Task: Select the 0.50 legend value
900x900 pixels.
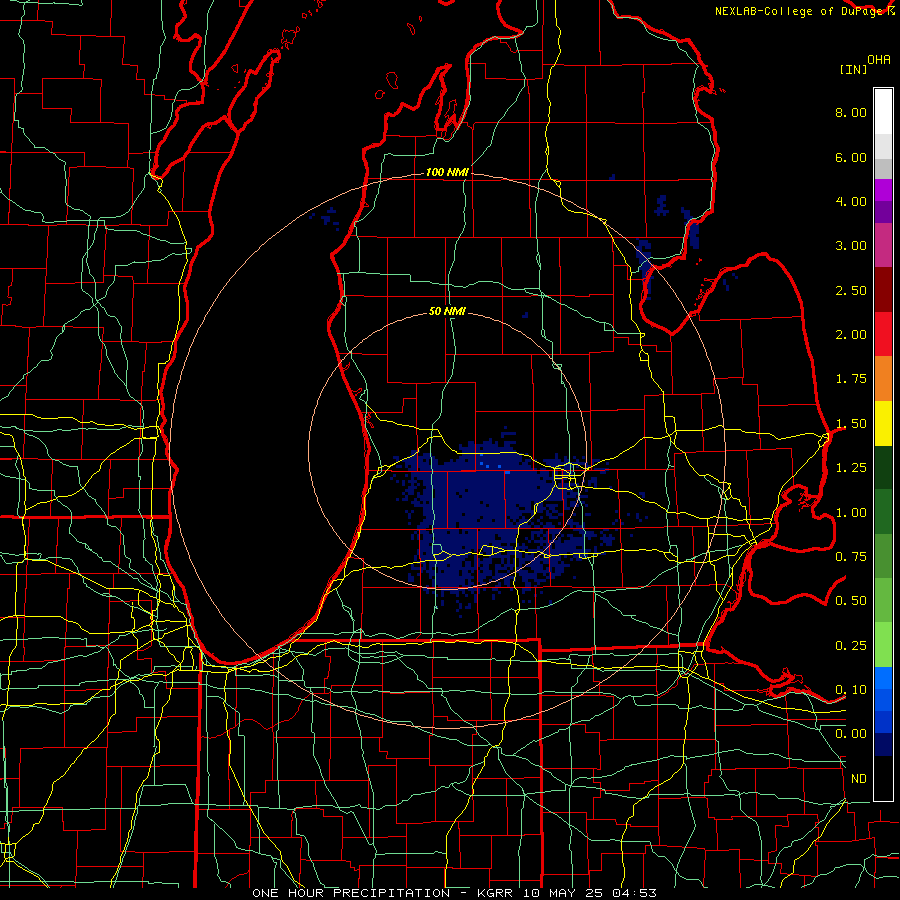Action: coord(851,601)
